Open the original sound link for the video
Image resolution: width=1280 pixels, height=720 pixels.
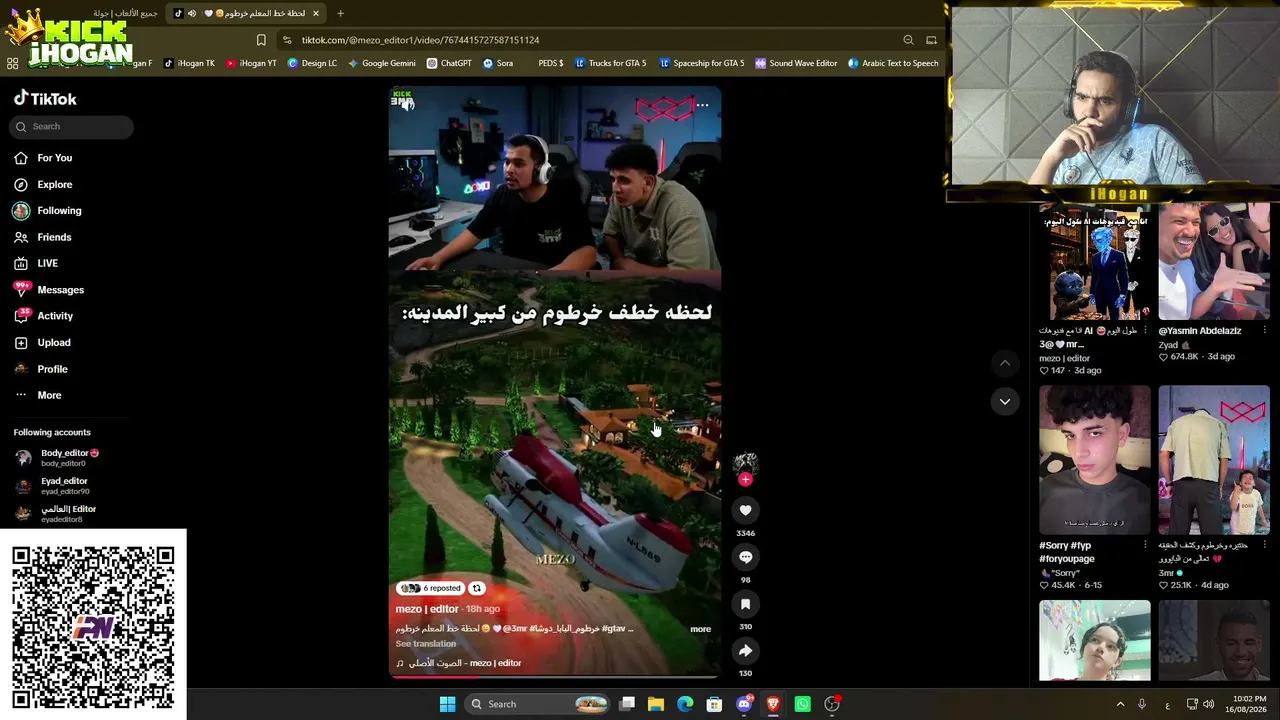point(459,663)
